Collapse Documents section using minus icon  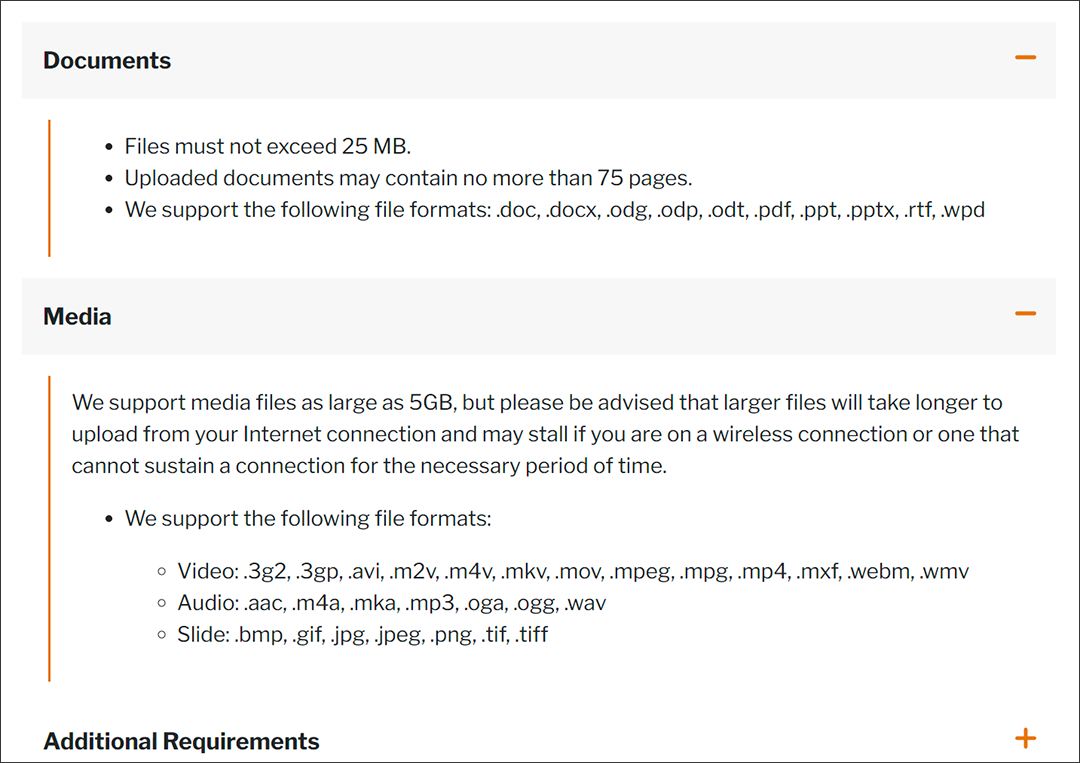[1025, 57]
